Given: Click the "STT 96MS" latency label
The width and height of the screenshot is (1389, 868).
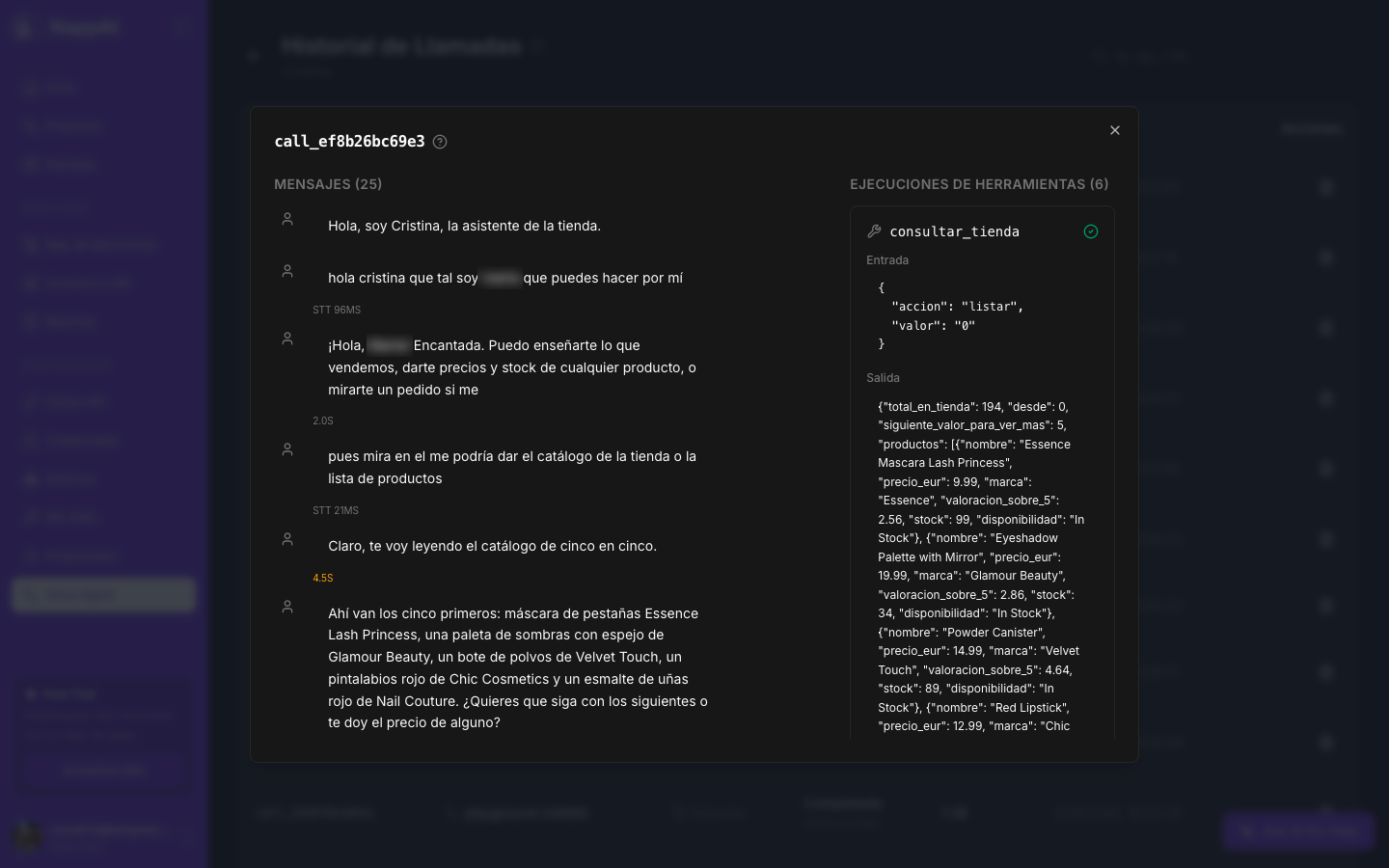Looking at the screenshot, I should [337, 311].
